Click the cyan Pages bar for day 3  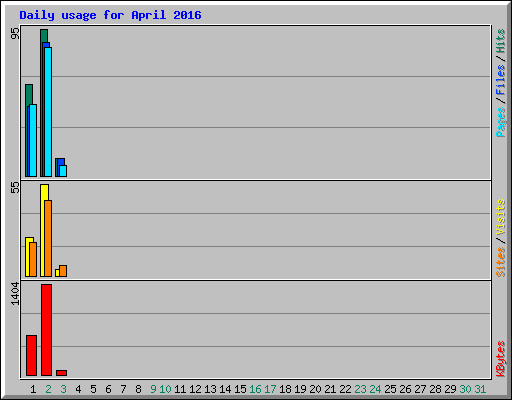(x=63, y=171)
